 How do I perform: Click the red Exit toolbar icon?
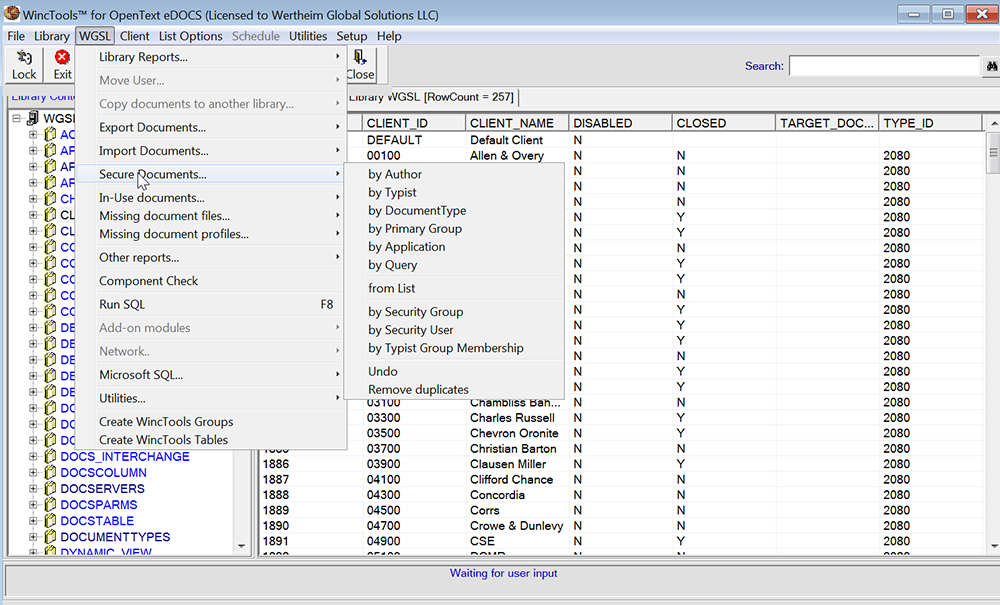(x=62, y=58)
